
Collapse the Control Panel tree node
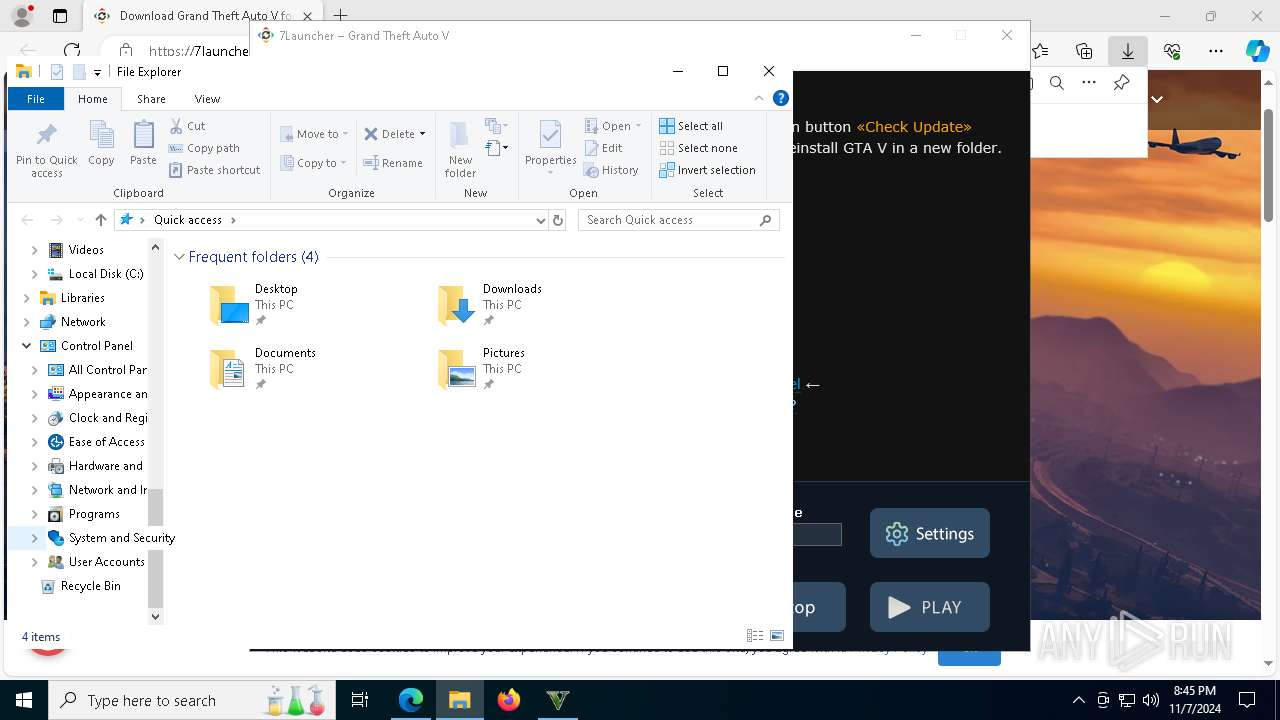click(x=27, y=346)
